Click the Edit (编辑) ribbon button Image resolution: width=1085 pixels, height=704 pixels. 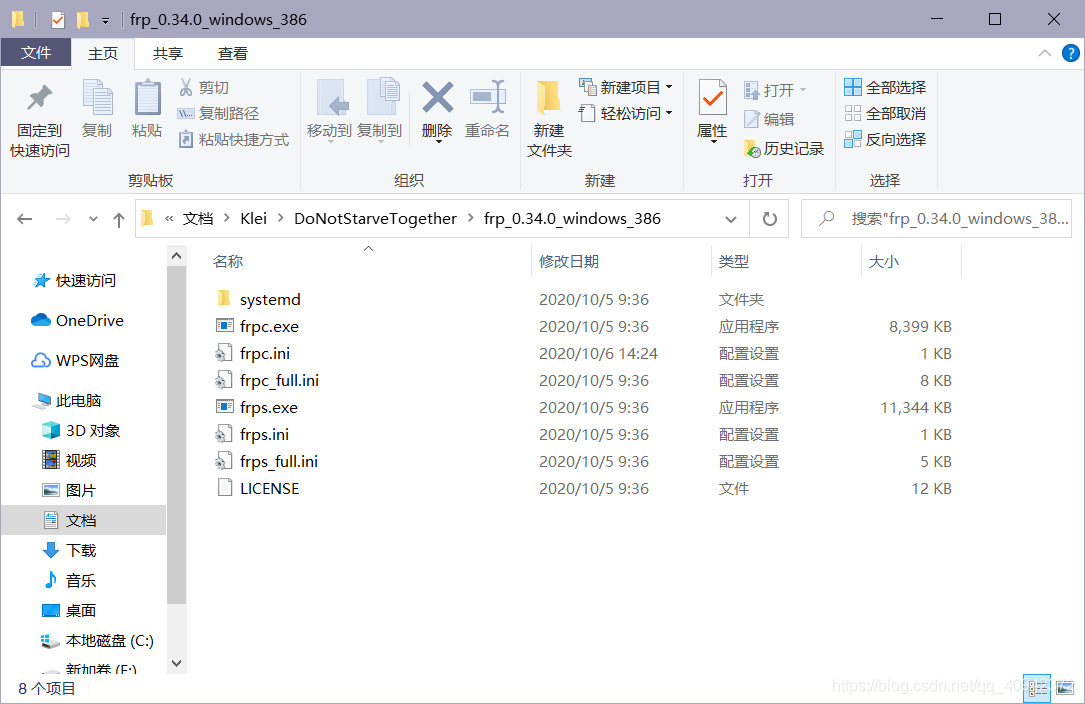pyautogui.click(x=769, y=119)
